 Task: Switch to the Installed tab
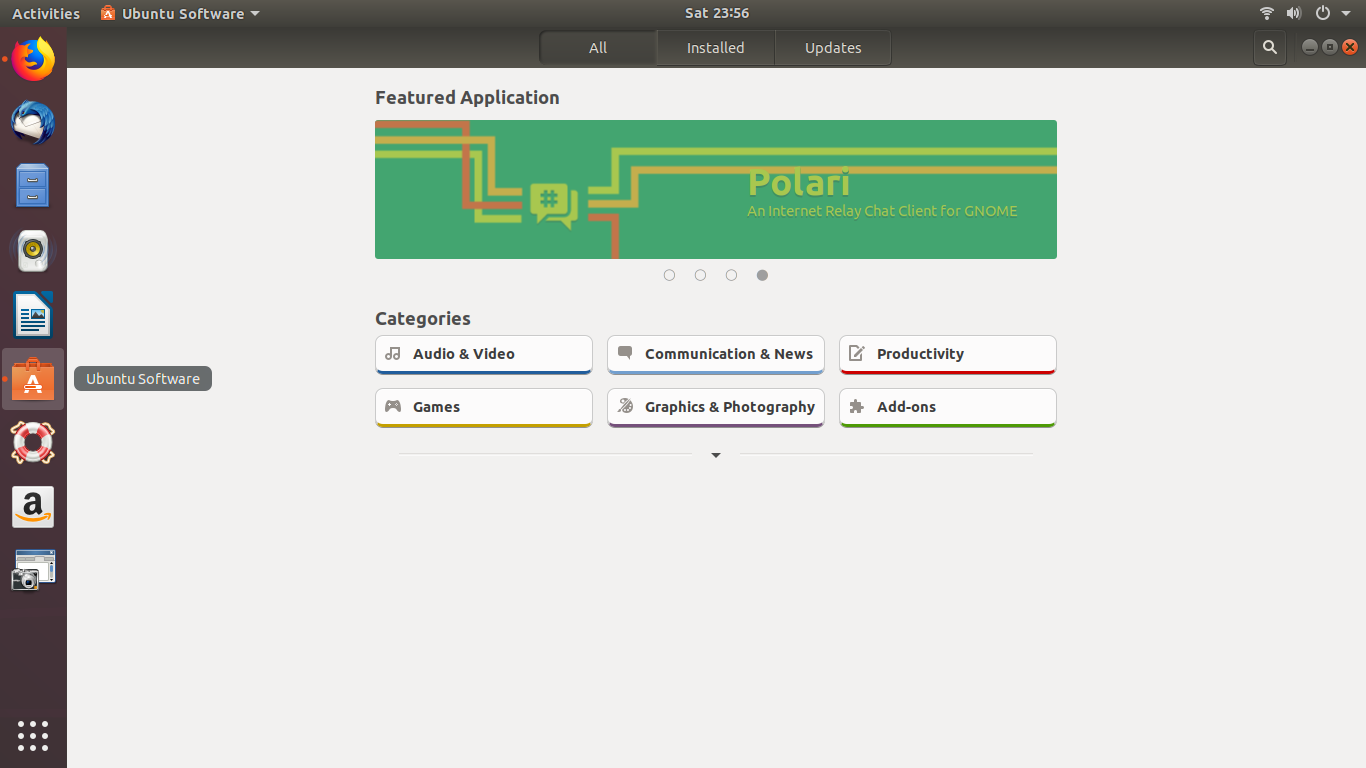click(x=715, y=48)
